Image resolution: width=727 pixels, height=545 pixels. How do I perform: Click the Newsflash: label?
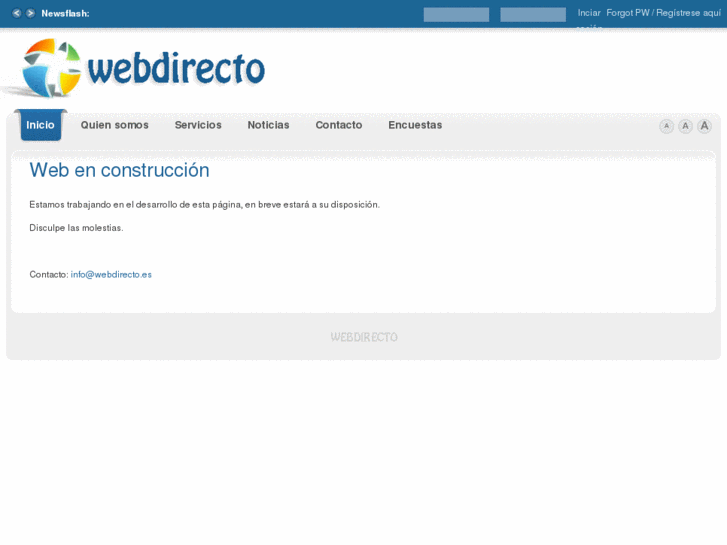[x=65, y=13]
